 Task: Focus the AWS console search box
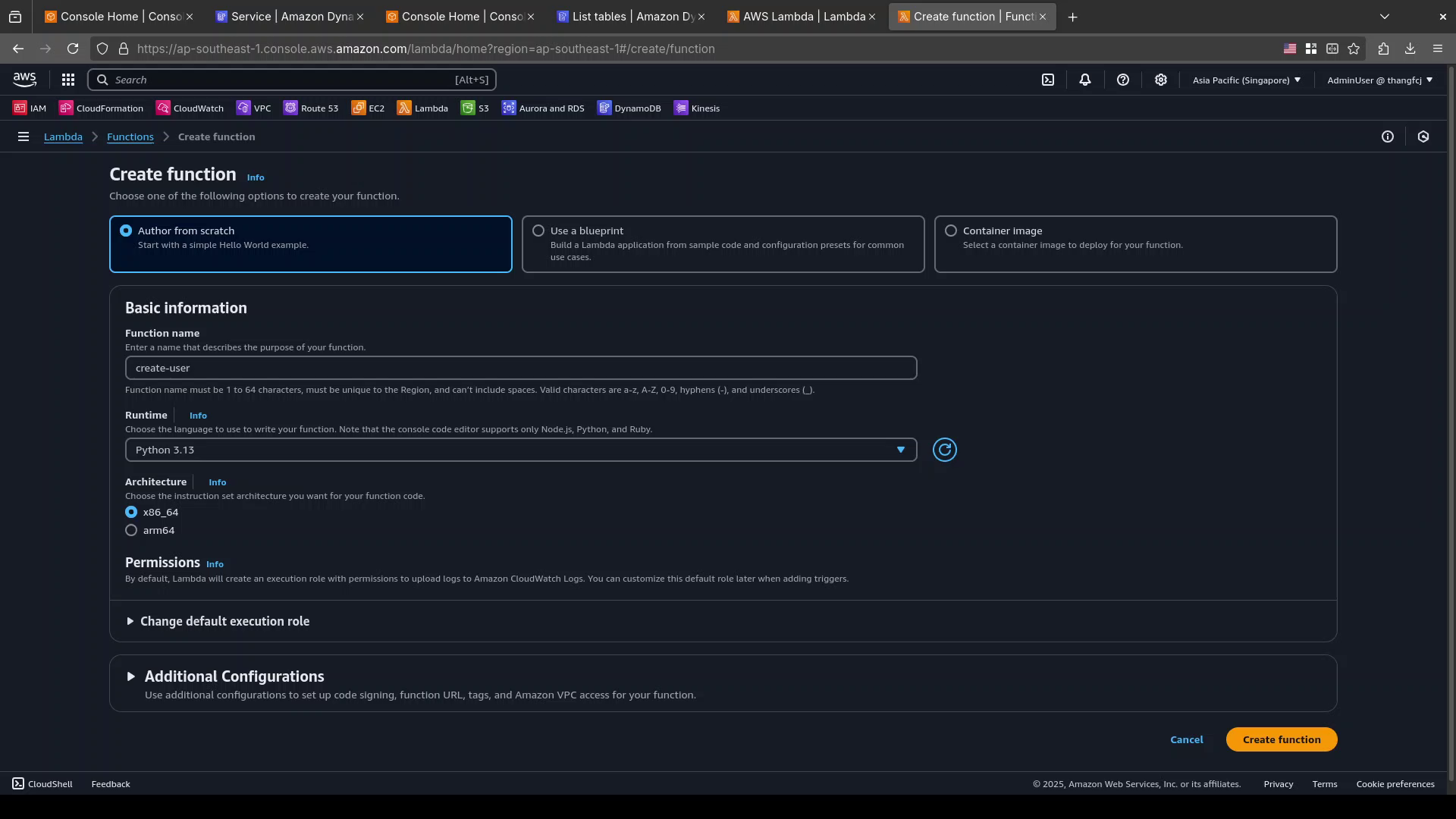(x=292, y=80)
